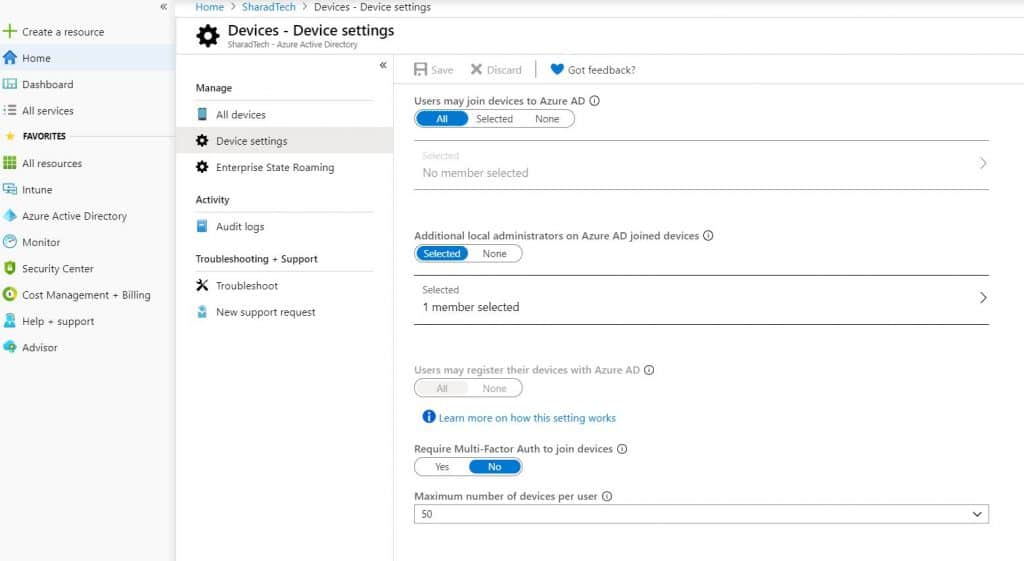This screenshot has width=1024, height=561.
Task: Expand the No member selected row chevron
Action: [x=983, y=163]
